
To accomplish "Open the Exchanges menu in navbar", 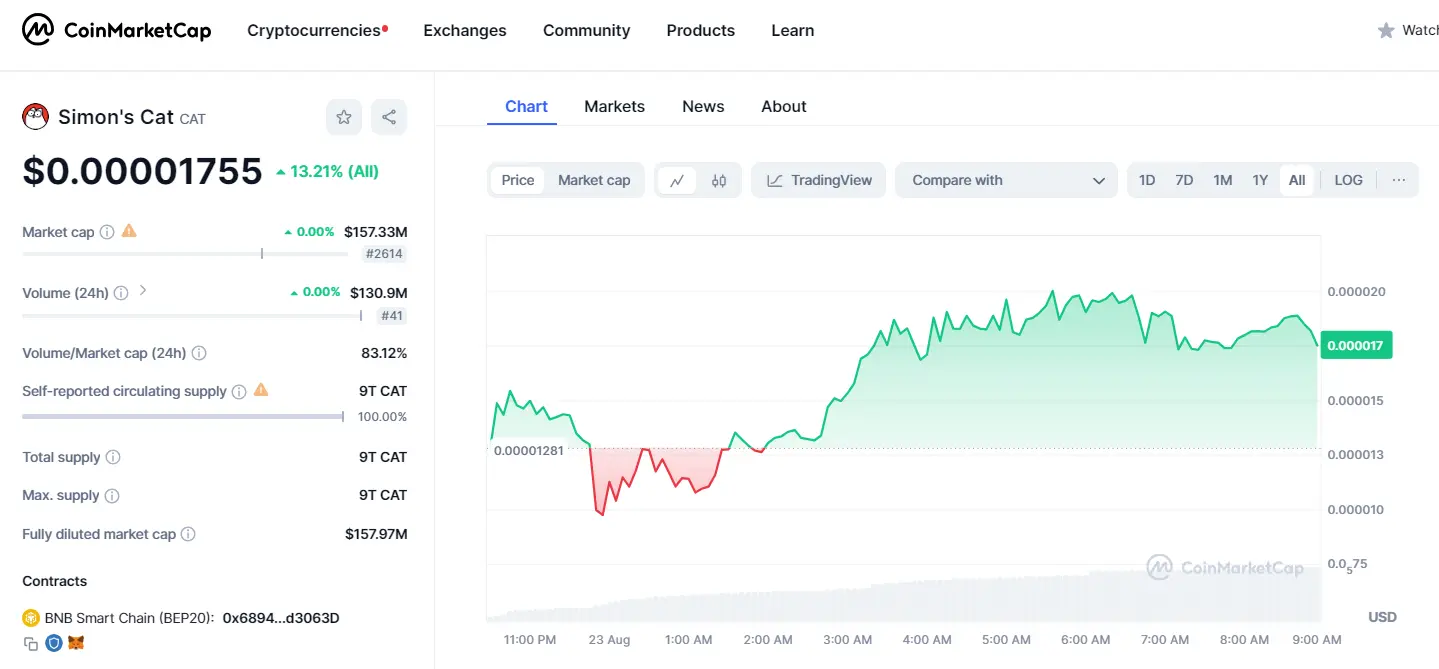I will [x=465, y=30].
